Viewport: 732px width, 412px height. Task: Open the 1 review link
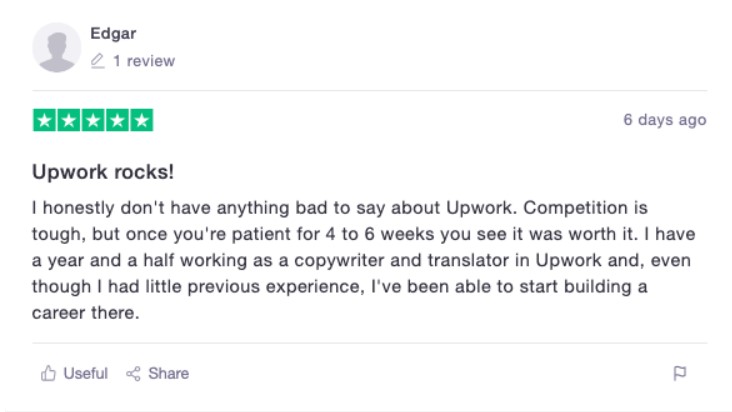click(x=144, y=61)
